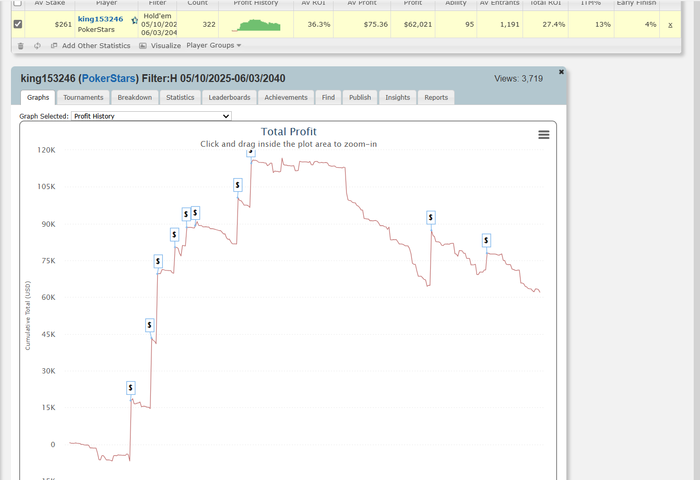
Task: Click the Profit value $62,021
Action: 418,25
